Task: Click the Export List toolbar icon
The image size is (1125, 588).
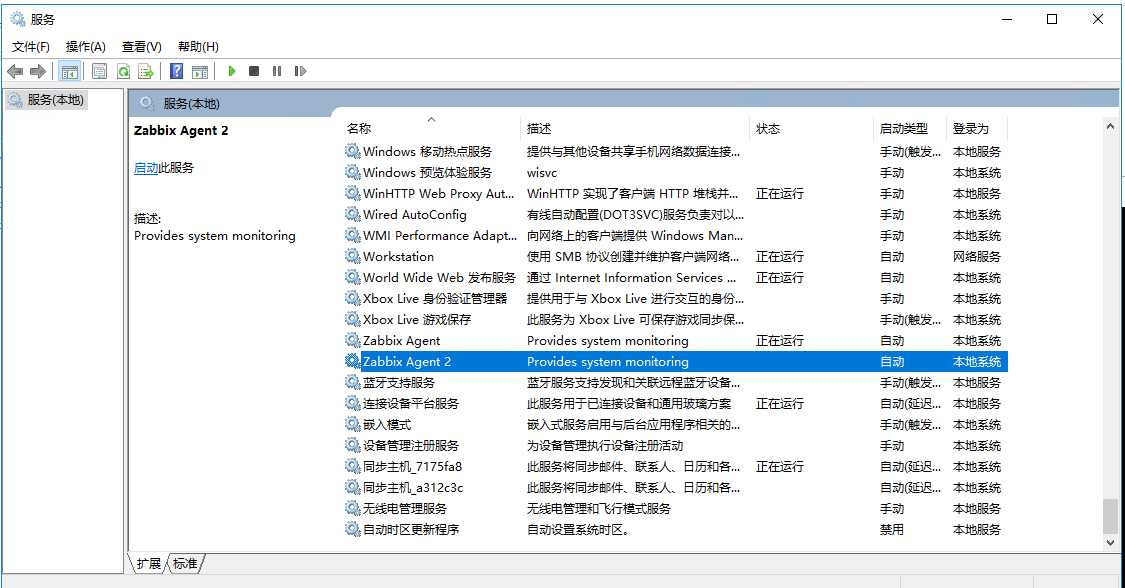Action: click(146, 71)
